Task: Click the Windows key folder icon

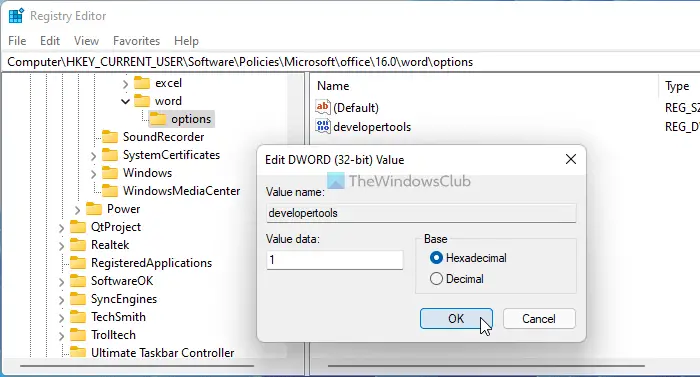Action: click(110, 173)
